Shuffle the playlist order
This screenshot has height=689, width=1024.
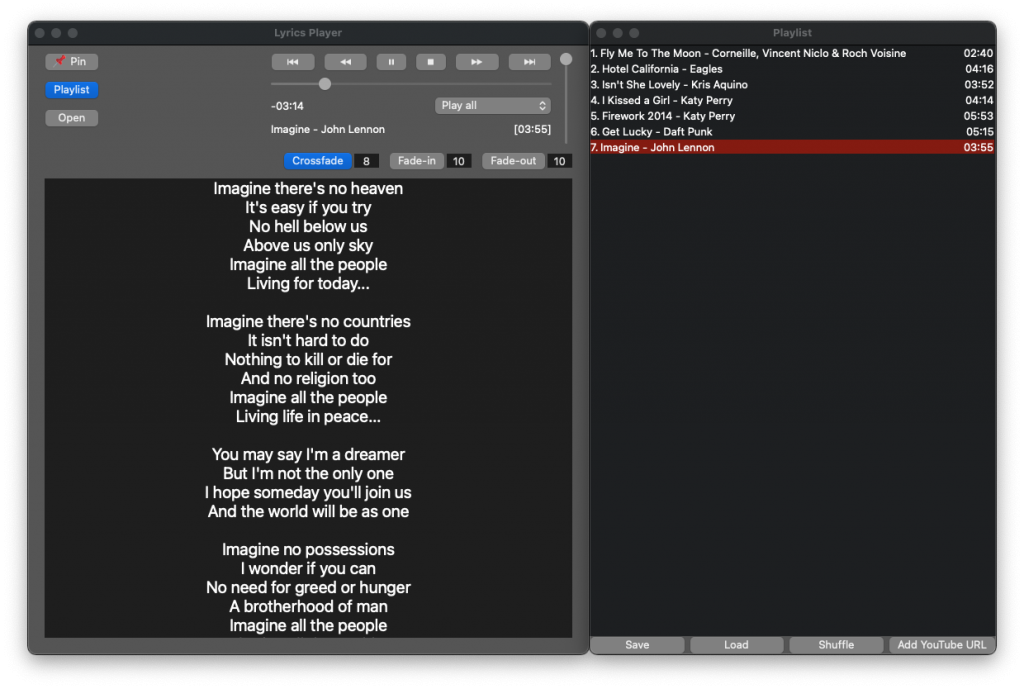pos(836,645)
